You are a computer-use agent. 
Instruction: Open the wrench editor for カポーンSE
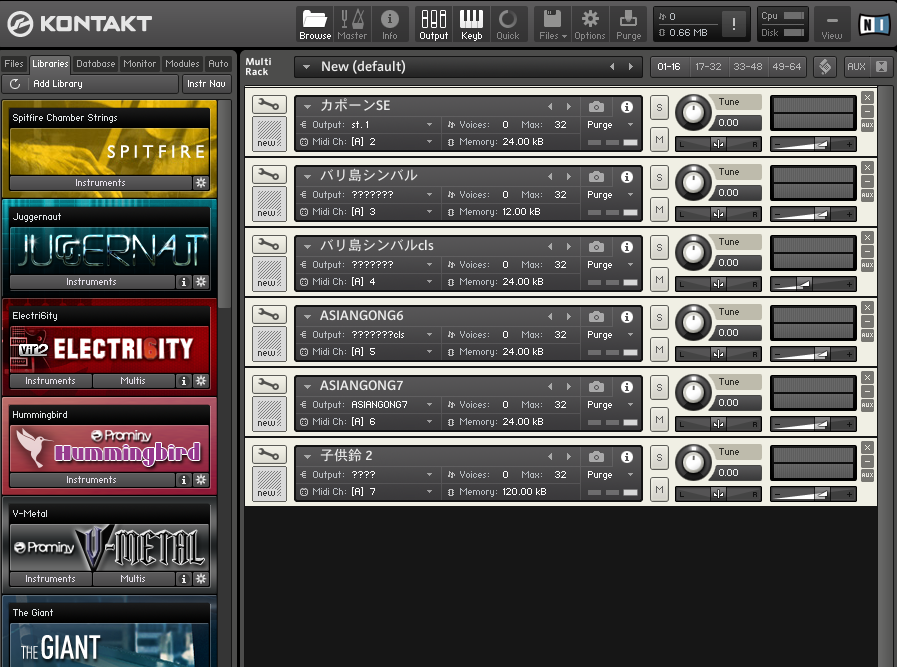(269, 105)
